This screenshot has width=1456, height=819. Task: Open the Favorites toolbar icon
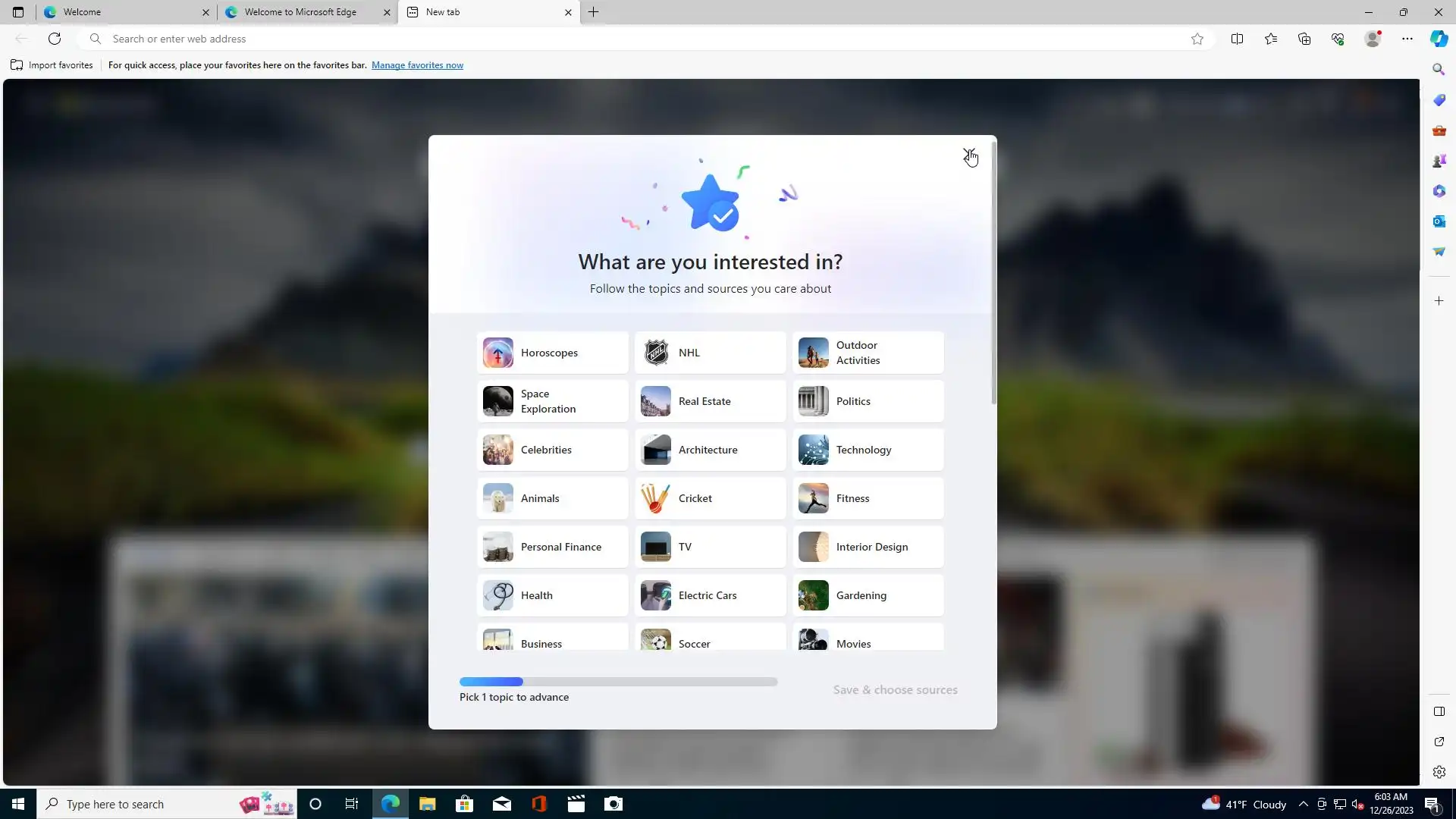click(1271, 39)
